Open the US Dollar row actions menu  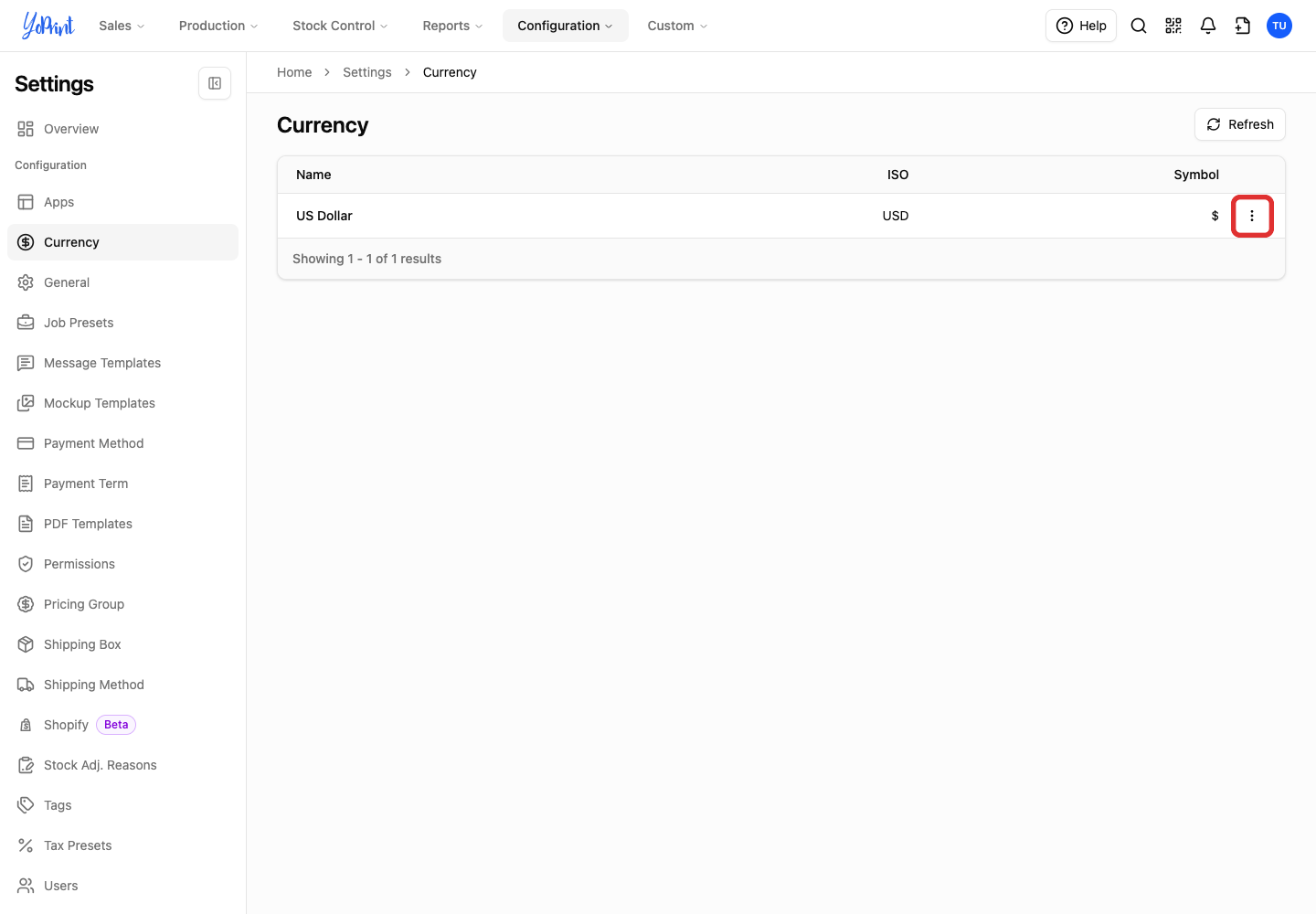1252,216
